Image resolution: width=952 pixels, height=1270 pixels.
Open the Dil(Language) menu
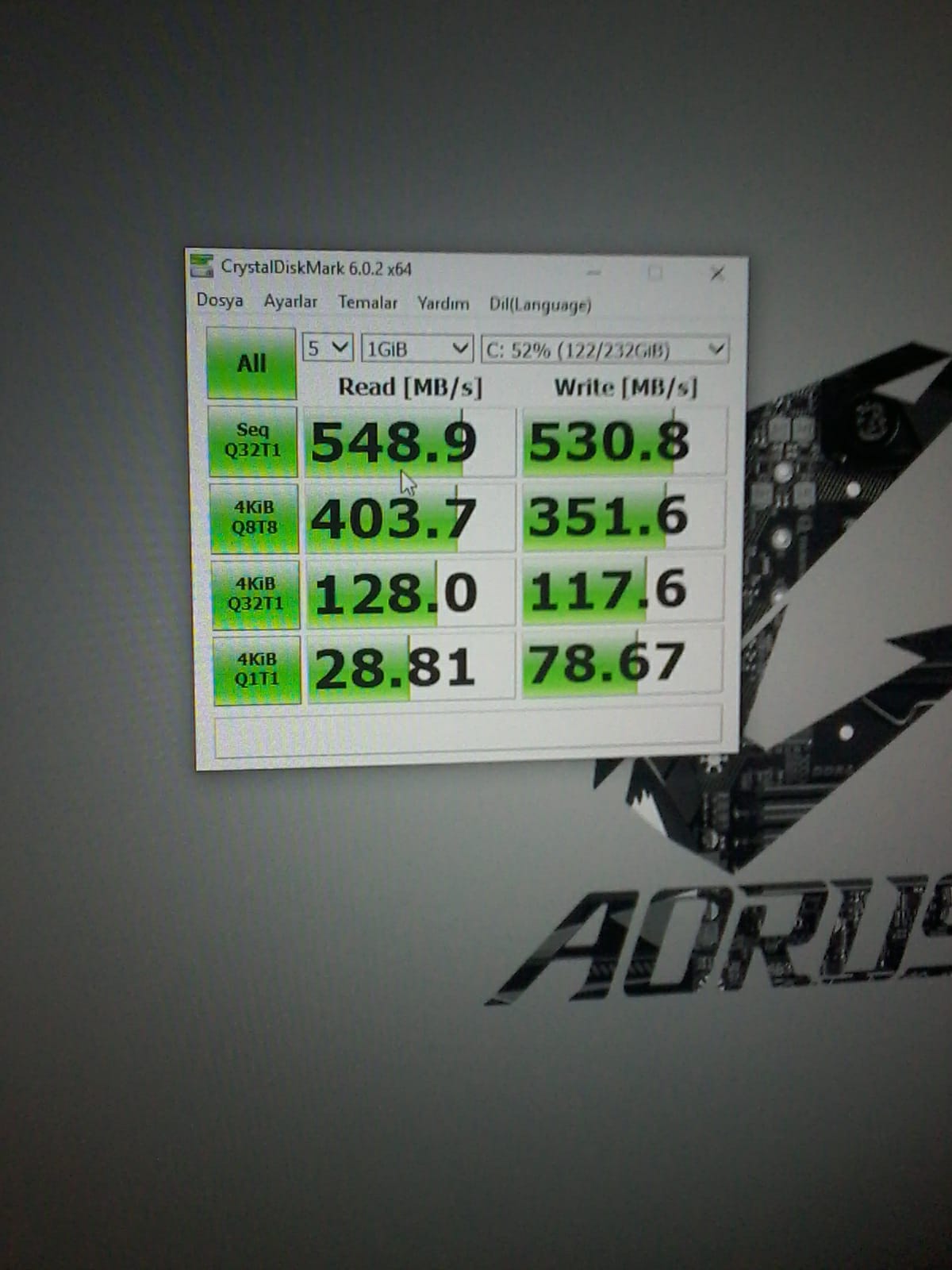(539, 305)
